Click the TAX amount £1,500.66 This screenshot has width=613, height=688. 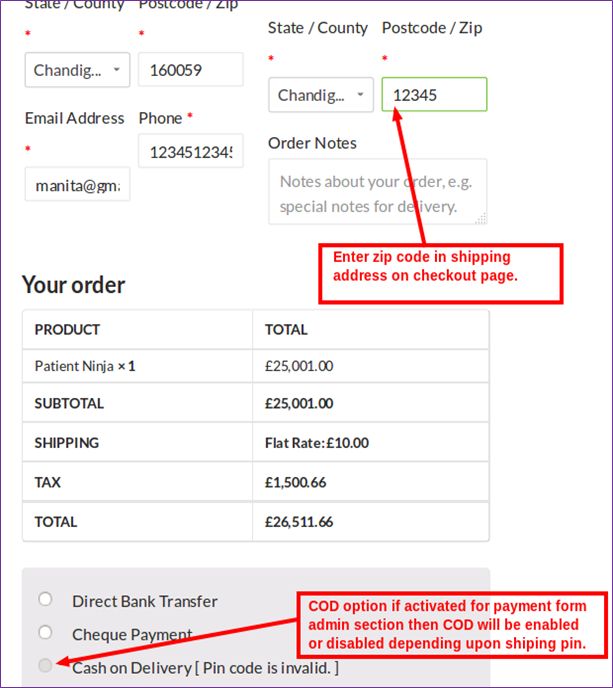pyautogui.click(x=295, y=482)
